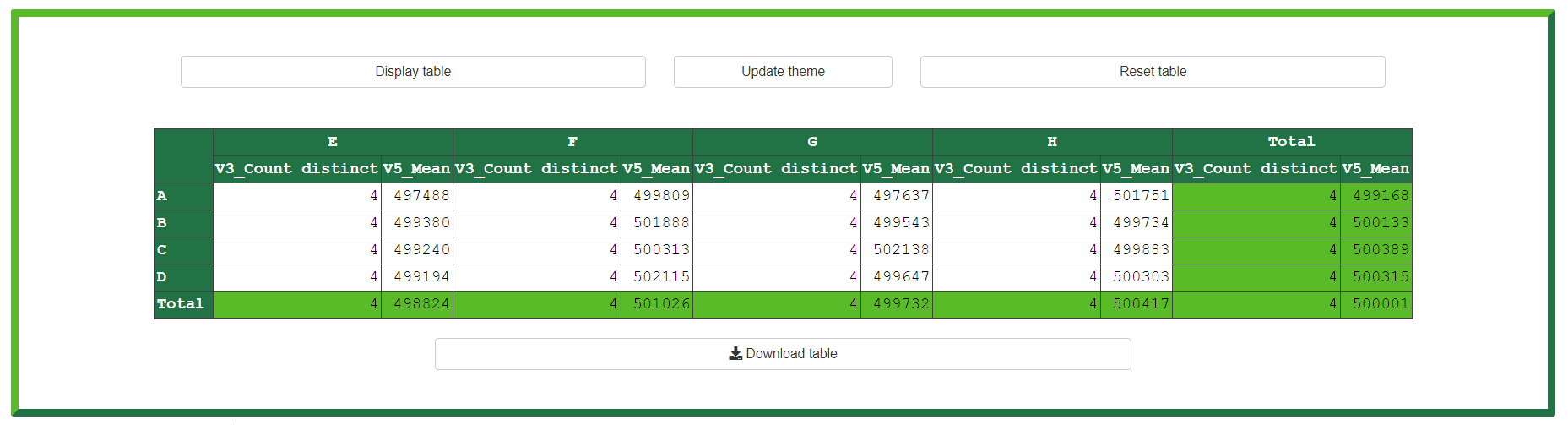The height and width of the screenshot is (425, 1568).
Task: Select V3_Count distinct subheader under column G
Action: pos(776,169)
